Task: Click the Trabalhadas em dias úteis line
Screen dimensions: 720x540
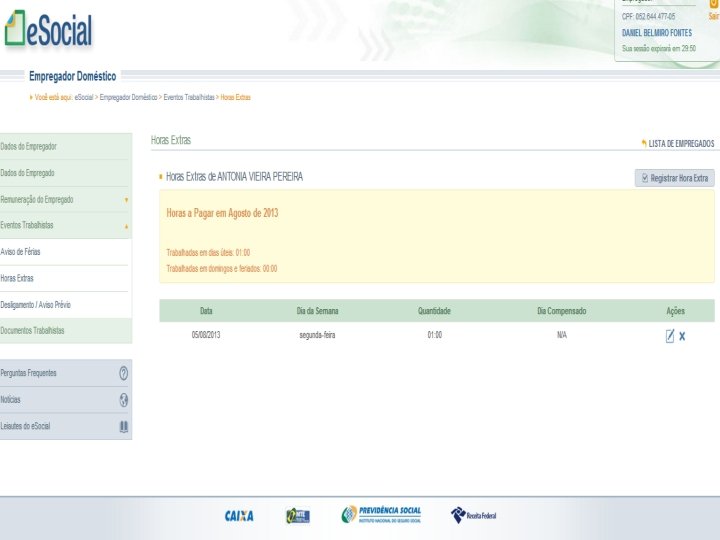Action: point(208,253)
